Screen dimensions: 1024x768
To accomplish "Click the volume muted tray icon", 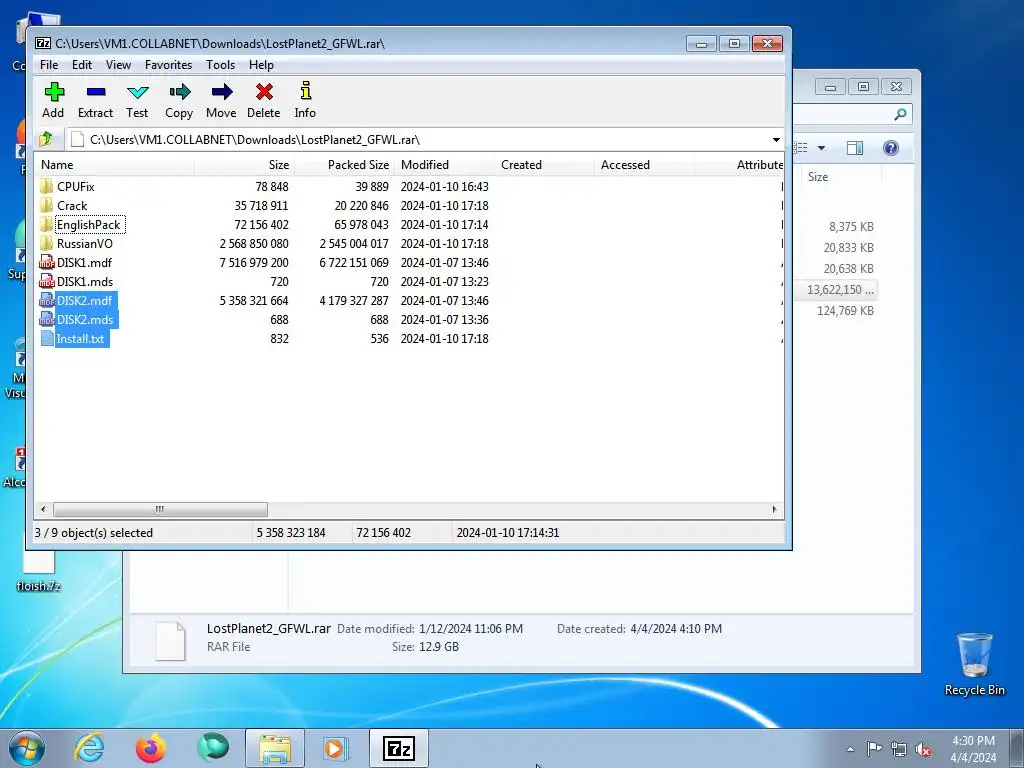I will pos(923,749).
